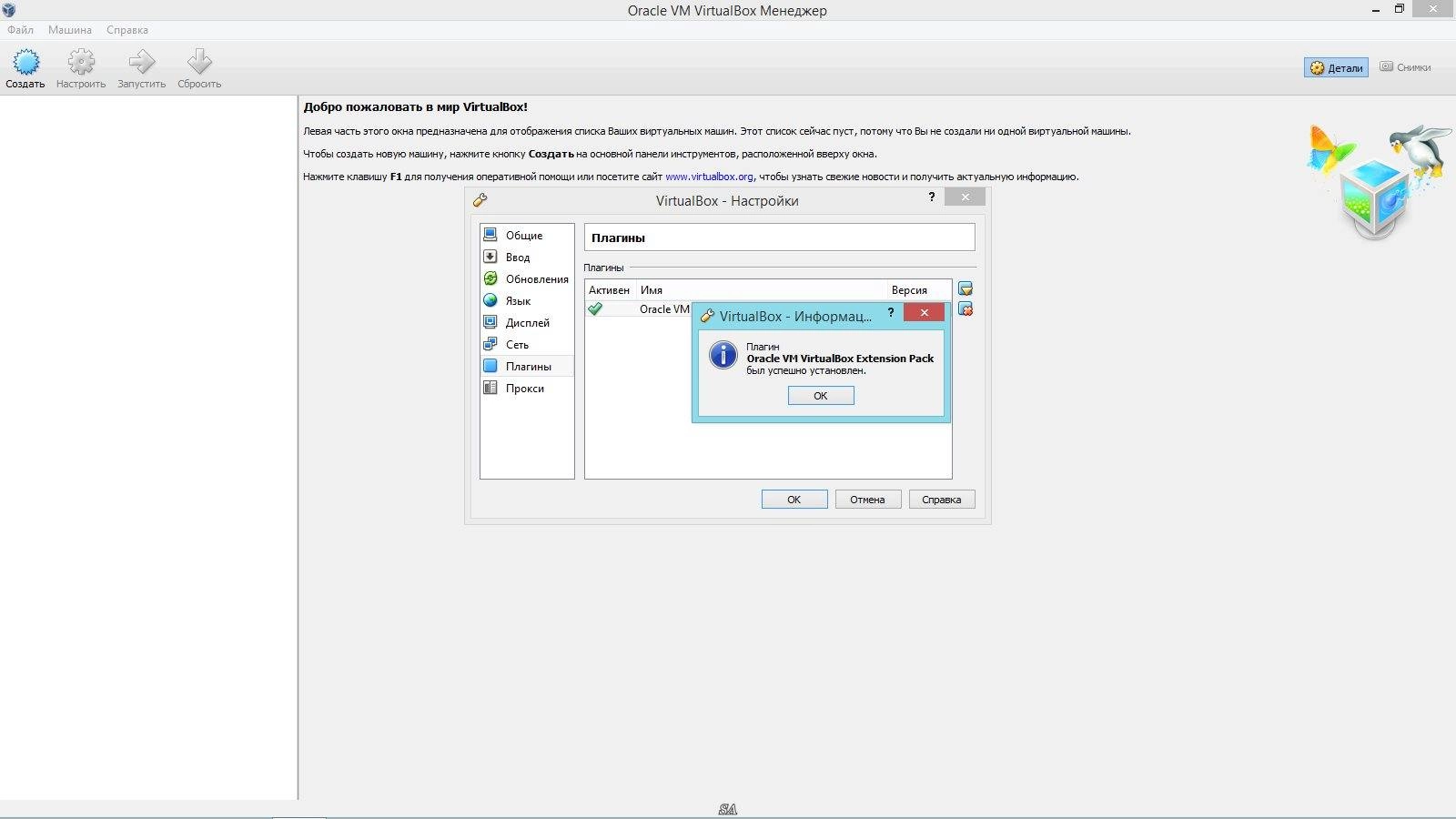Select Обновления settings category

pyautogui.click(x=527, y=278)
